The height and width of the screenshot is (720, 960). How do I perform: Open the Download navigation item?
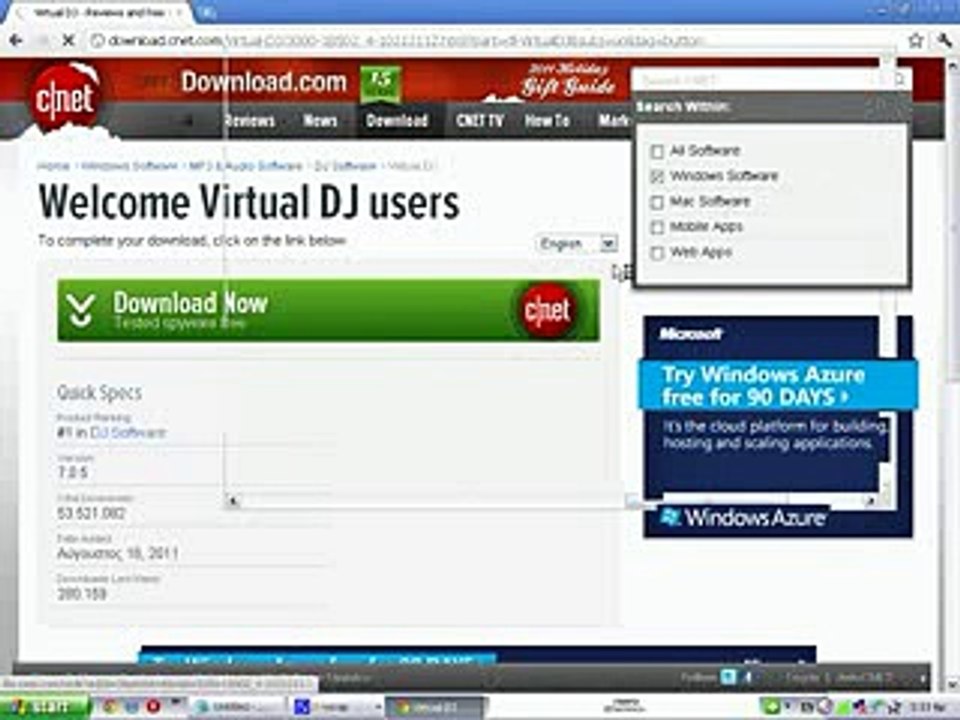tap(397, 121)
